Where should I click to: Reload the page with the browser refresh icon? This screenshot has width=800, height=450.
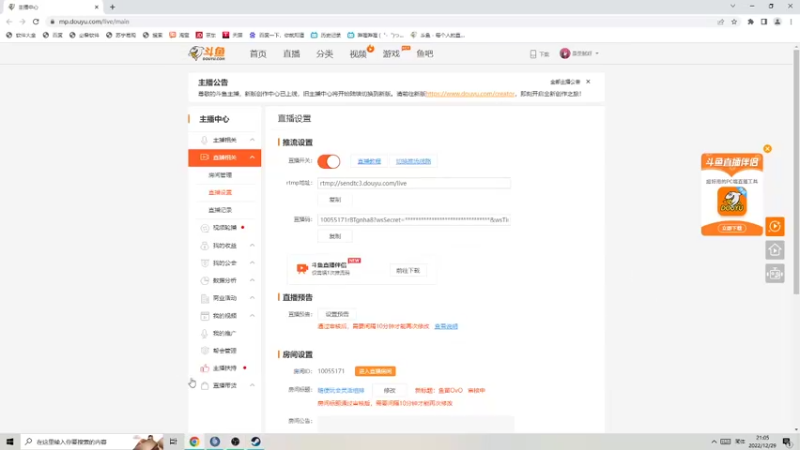(36, 21)
